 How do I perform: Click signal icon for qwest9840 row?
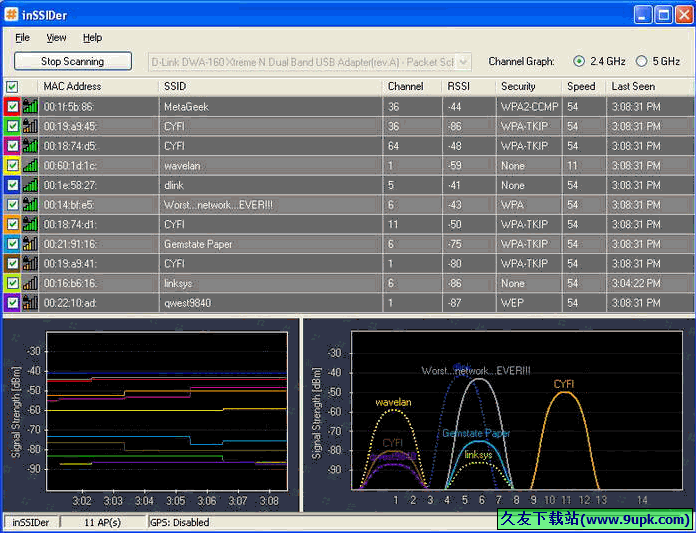point(30,303)
